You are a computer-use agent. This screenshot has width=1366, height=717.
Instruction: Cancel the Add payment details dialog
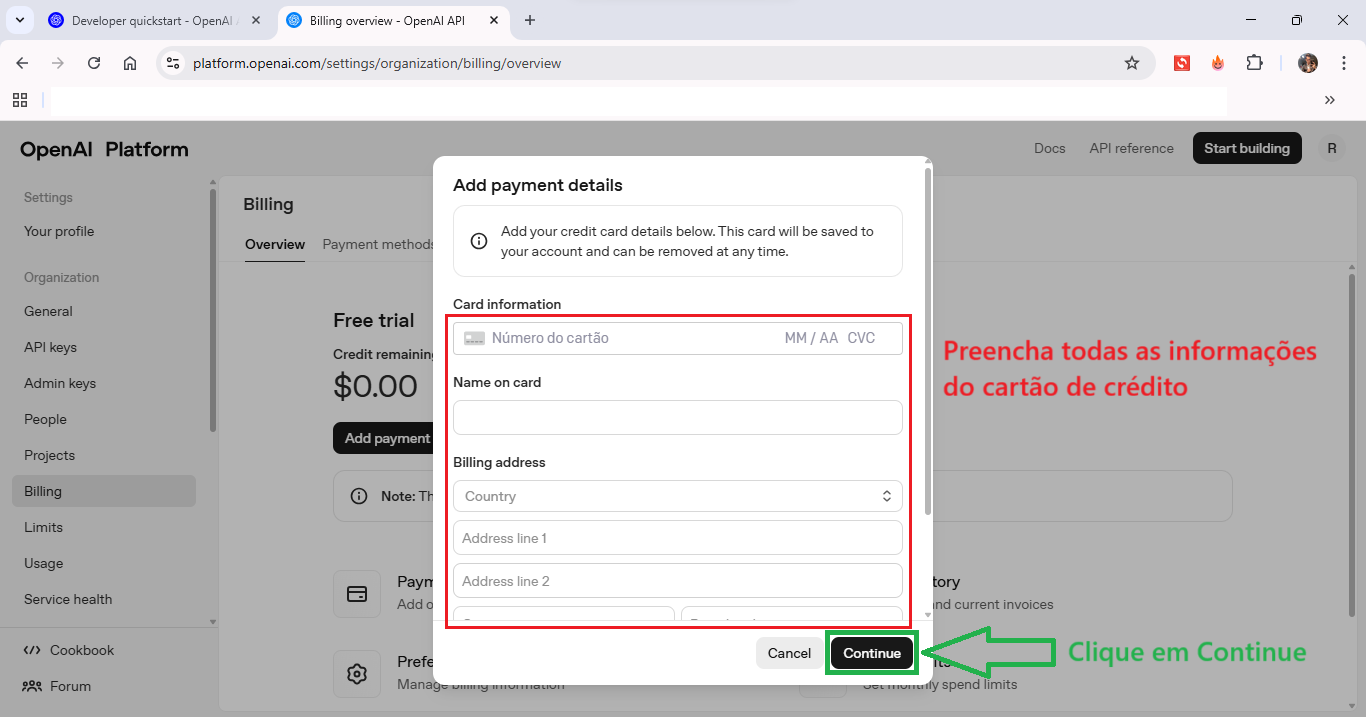click(789, 653)
